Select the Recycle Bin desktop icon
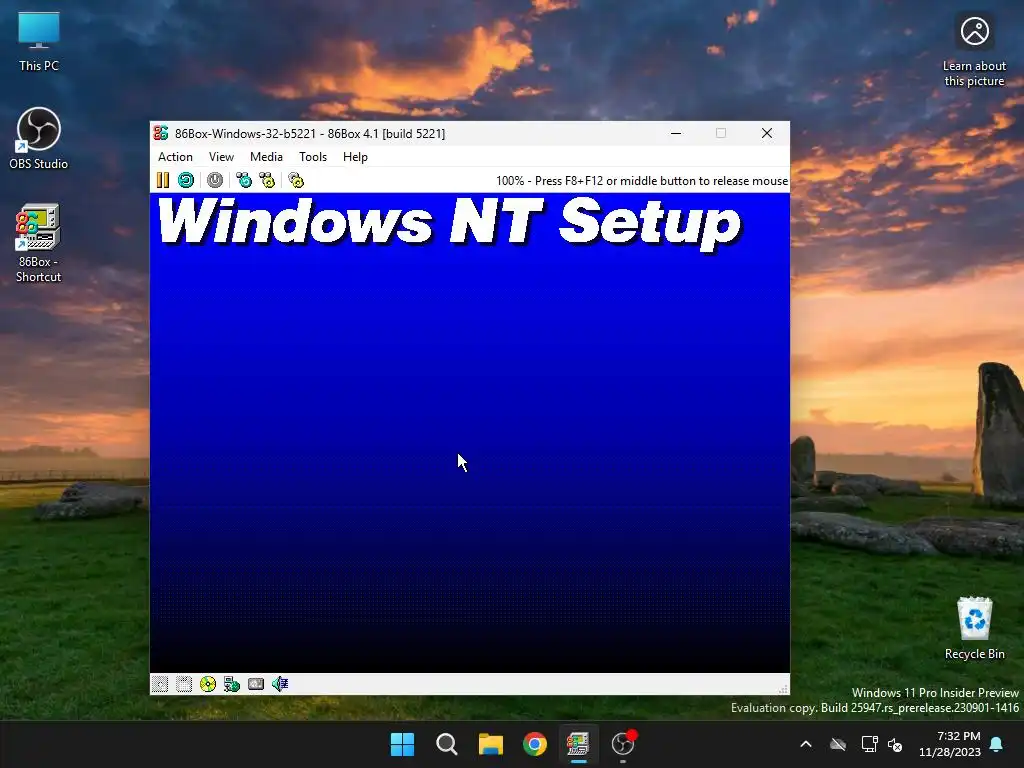Screen dimensions: 1024x768 pos(974,628)
